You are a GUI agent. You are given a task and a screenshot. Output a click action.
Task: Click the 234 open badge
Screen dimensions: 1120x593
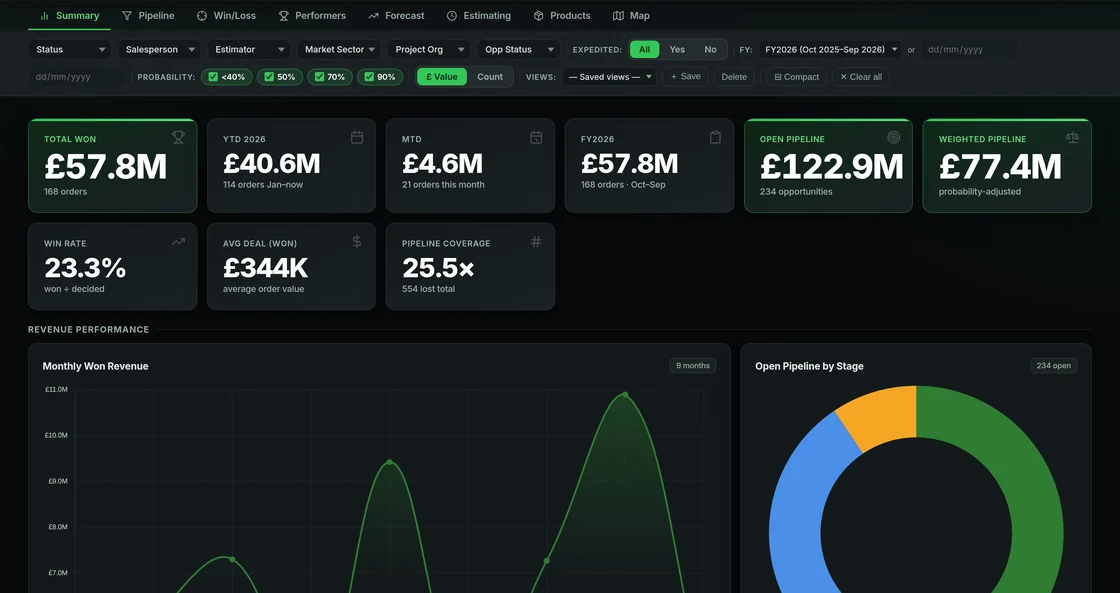click(1054, 365)
